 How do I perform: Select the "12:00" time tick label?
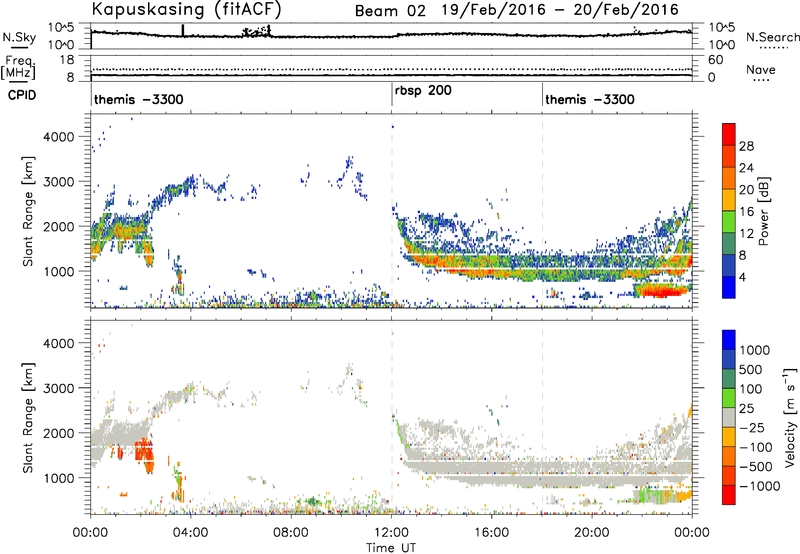coord(391,533)
